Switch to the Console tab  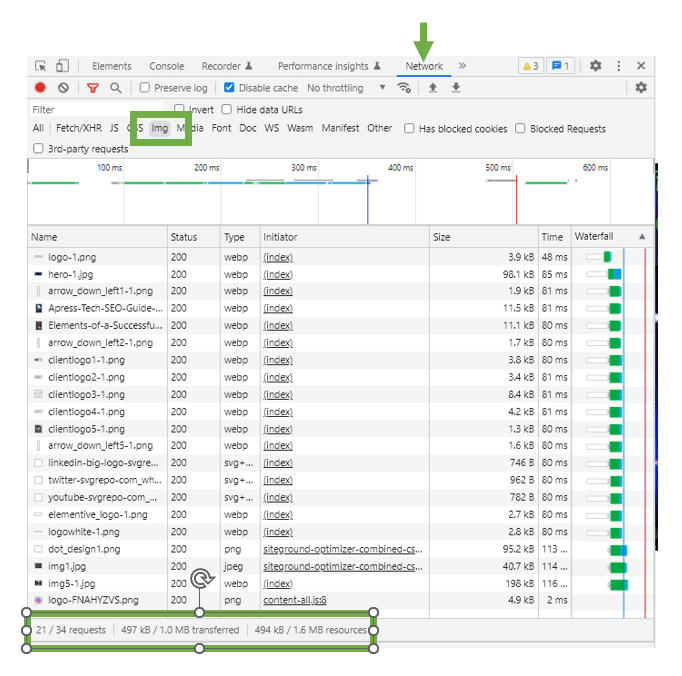[167, 66]
